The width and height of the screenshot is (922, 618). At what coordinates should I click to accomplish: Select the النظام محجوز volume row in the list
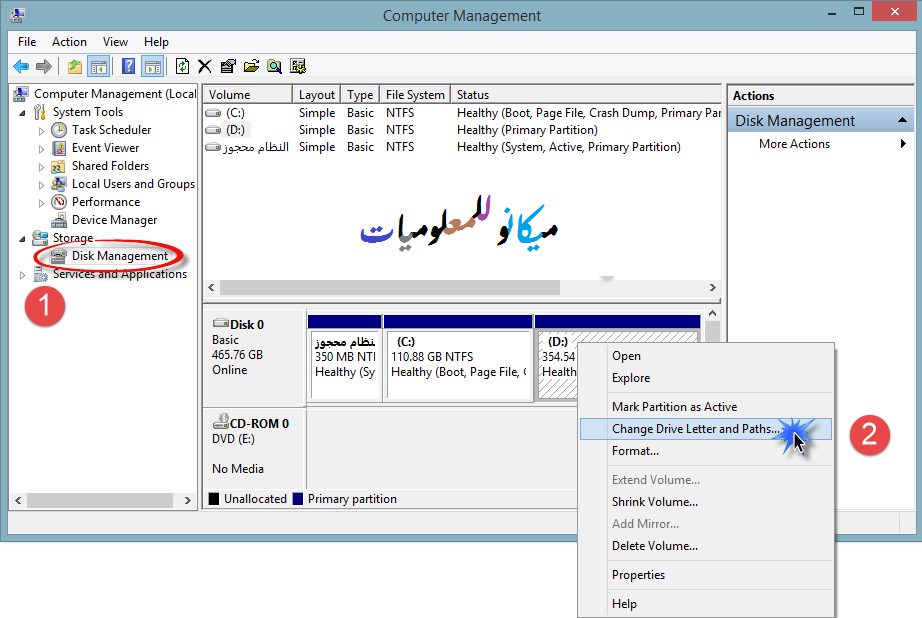click(x=462, y=147)
